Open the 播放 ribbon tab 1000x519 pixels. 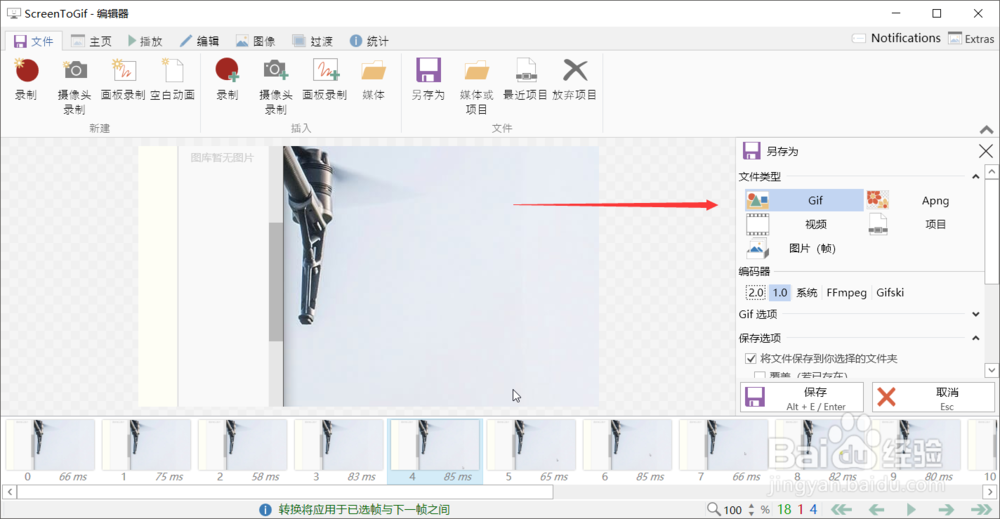145,41
